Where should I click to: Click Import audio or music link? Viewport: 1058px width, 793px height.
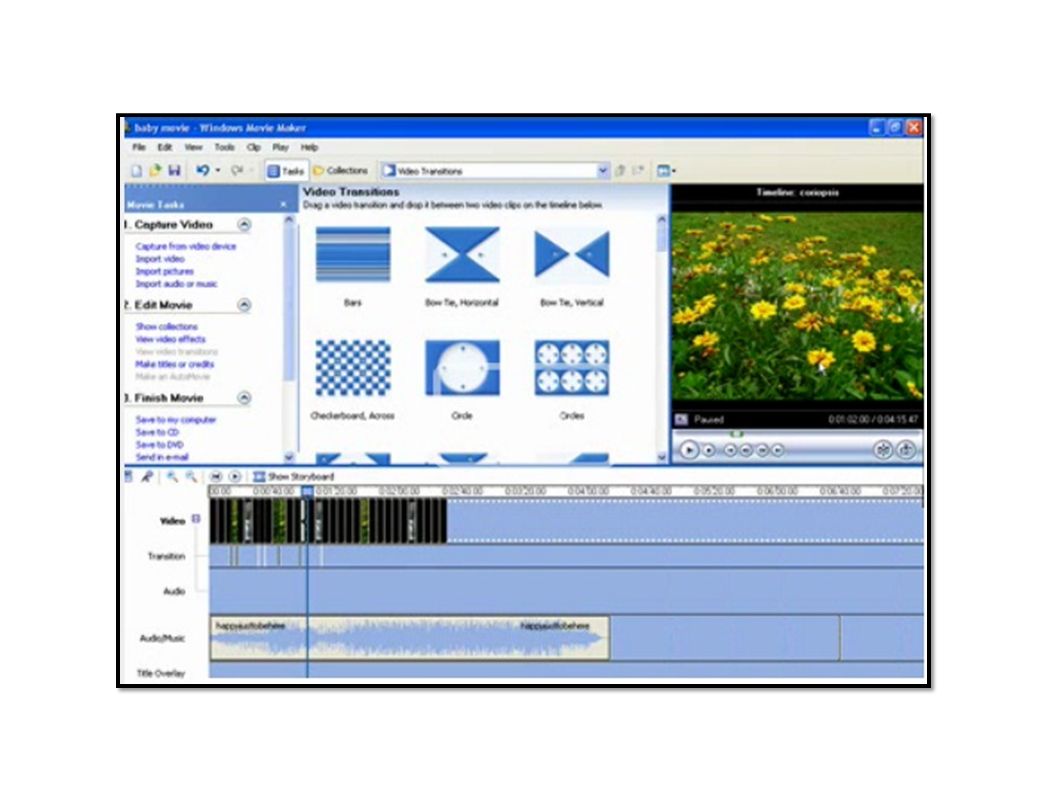click(176, 284)
